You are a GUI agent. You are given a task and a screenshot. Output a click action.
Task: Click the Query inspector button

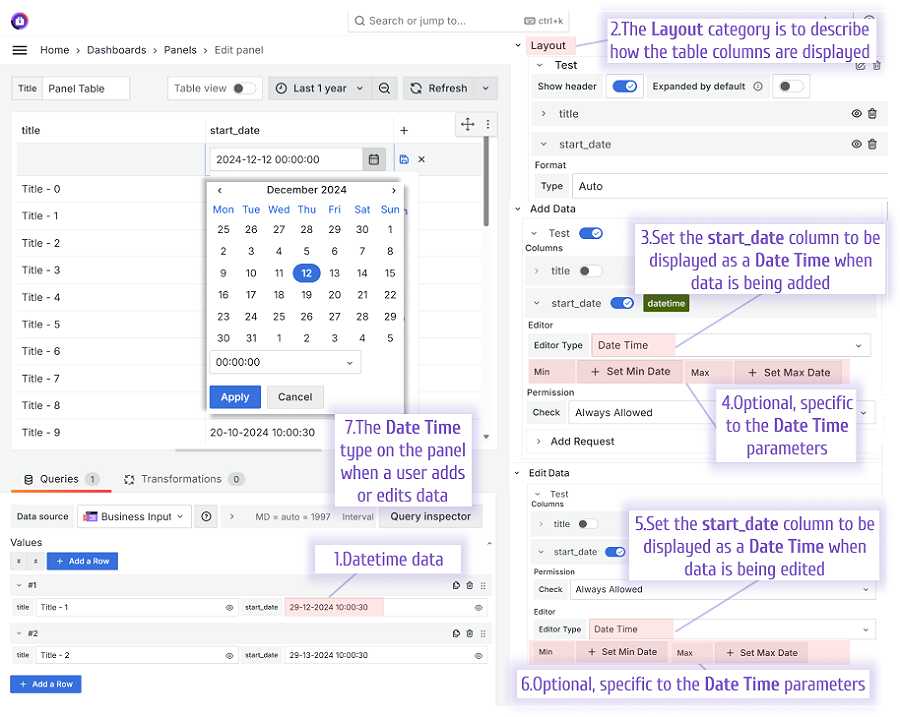tap(430, 517)
